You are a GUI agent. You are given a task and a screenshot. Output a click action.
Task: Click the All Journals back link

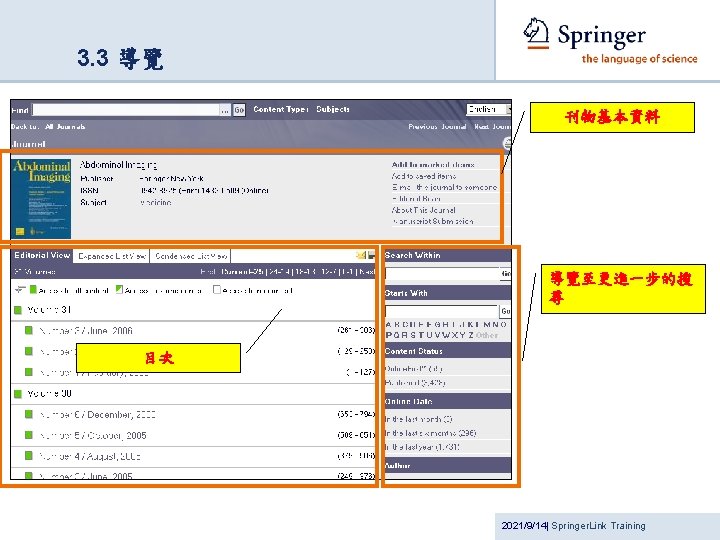pos(65,126)
